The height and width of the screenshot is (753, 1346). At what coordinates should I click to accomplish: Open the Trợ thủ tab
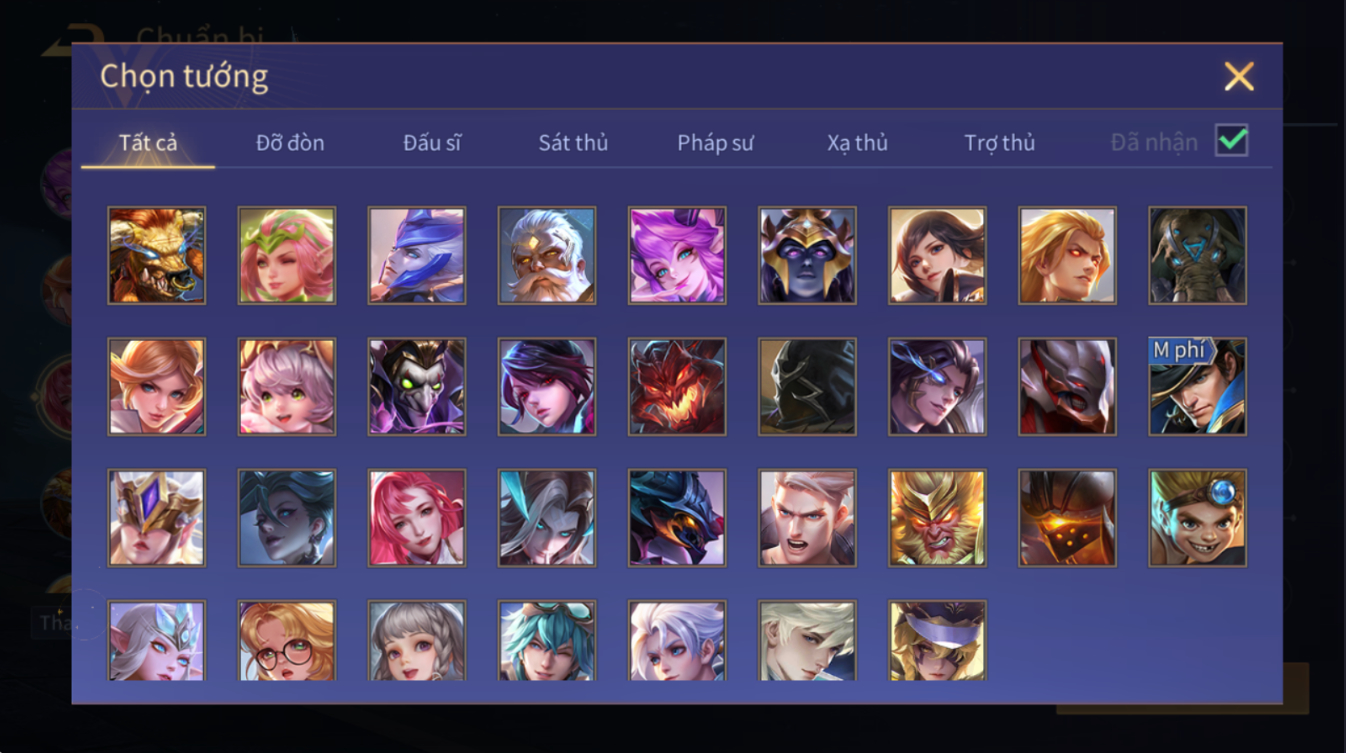tap(999, 143)
